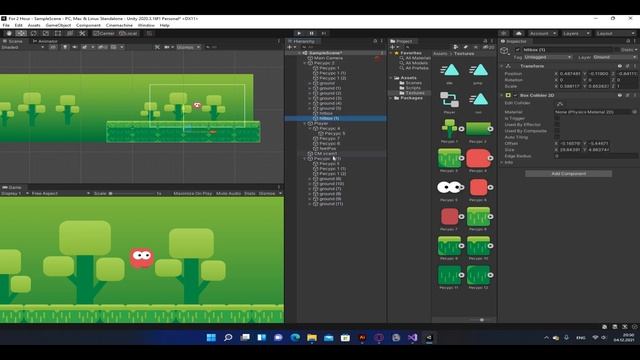Open the Gizmos dropdown in Scene view
Image resolution: width=640 pixels, height=360 pixels.
point(188,47)
